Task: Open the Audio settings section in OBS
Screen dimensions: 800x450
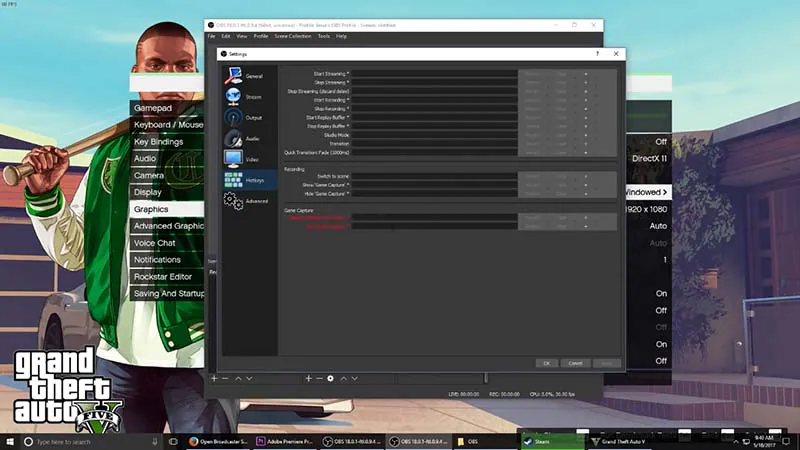Action: pyautogui.click(x=249, y=138)
